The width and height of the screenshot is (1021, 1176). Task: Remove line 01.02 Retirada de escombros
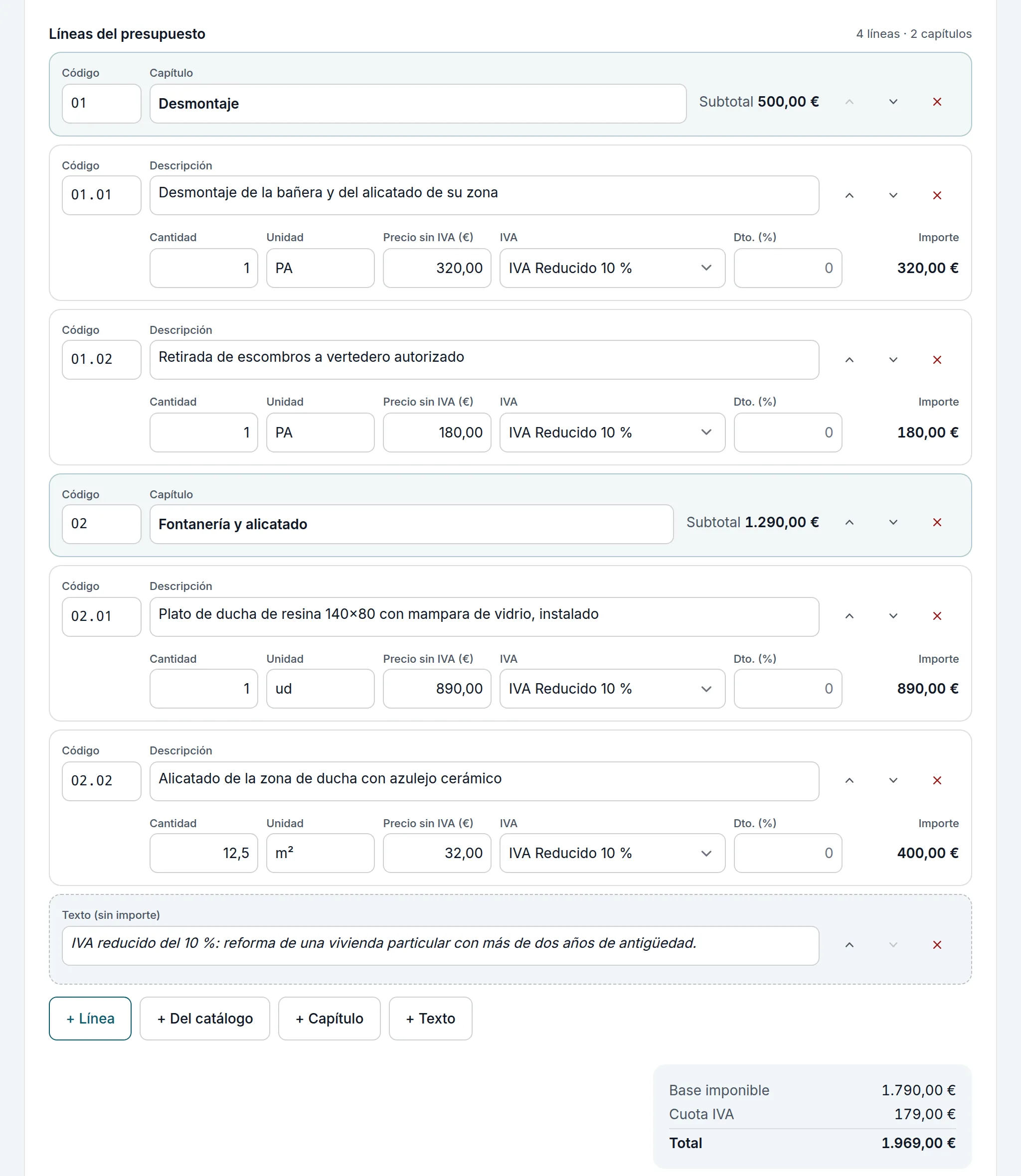937,360
